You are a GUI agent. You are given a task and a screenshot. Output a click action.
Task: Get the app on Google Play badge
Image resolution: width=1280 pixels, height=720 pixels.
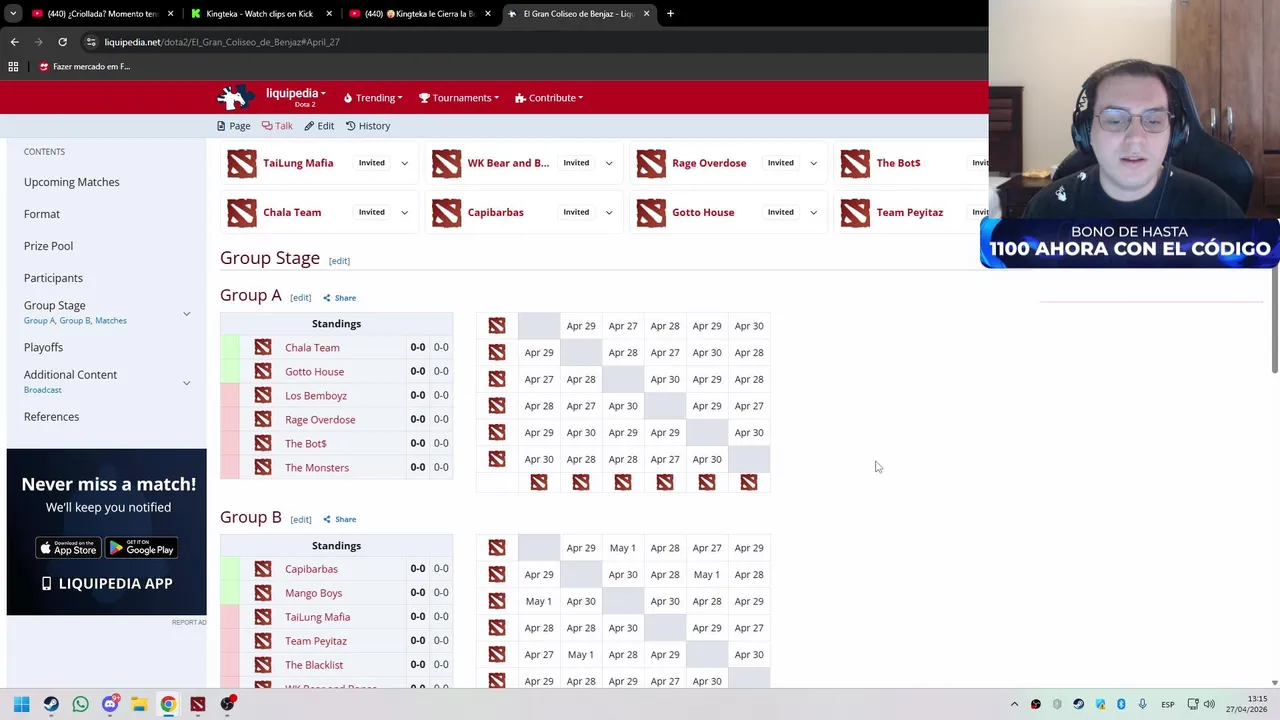(142, 548)
